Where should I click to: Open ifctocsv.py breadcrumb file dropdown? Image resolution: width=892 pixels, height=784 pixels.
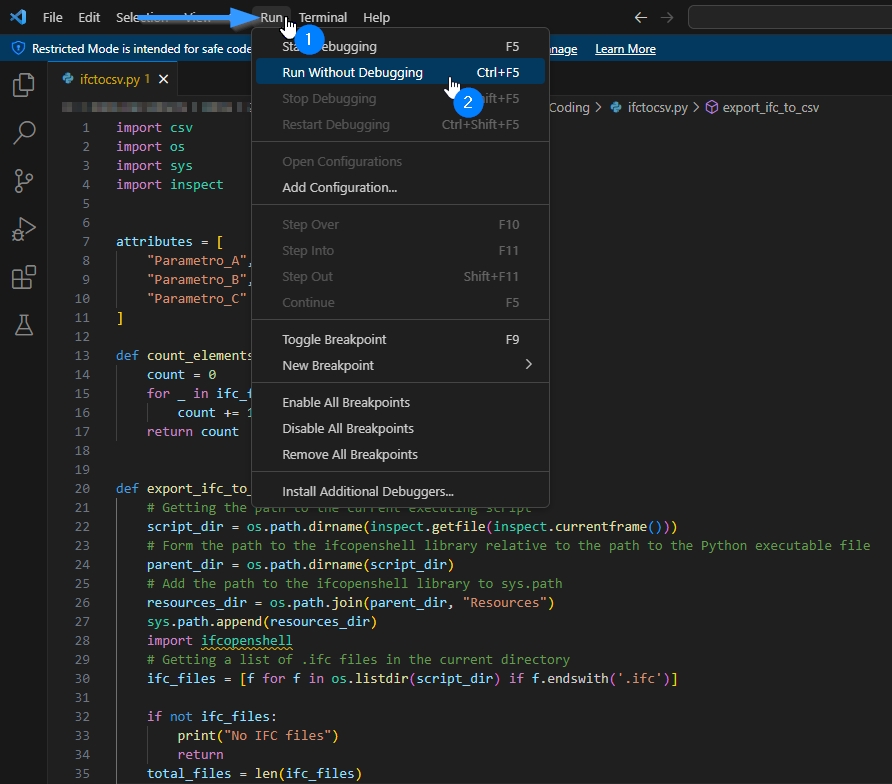(x=656, y=107)
